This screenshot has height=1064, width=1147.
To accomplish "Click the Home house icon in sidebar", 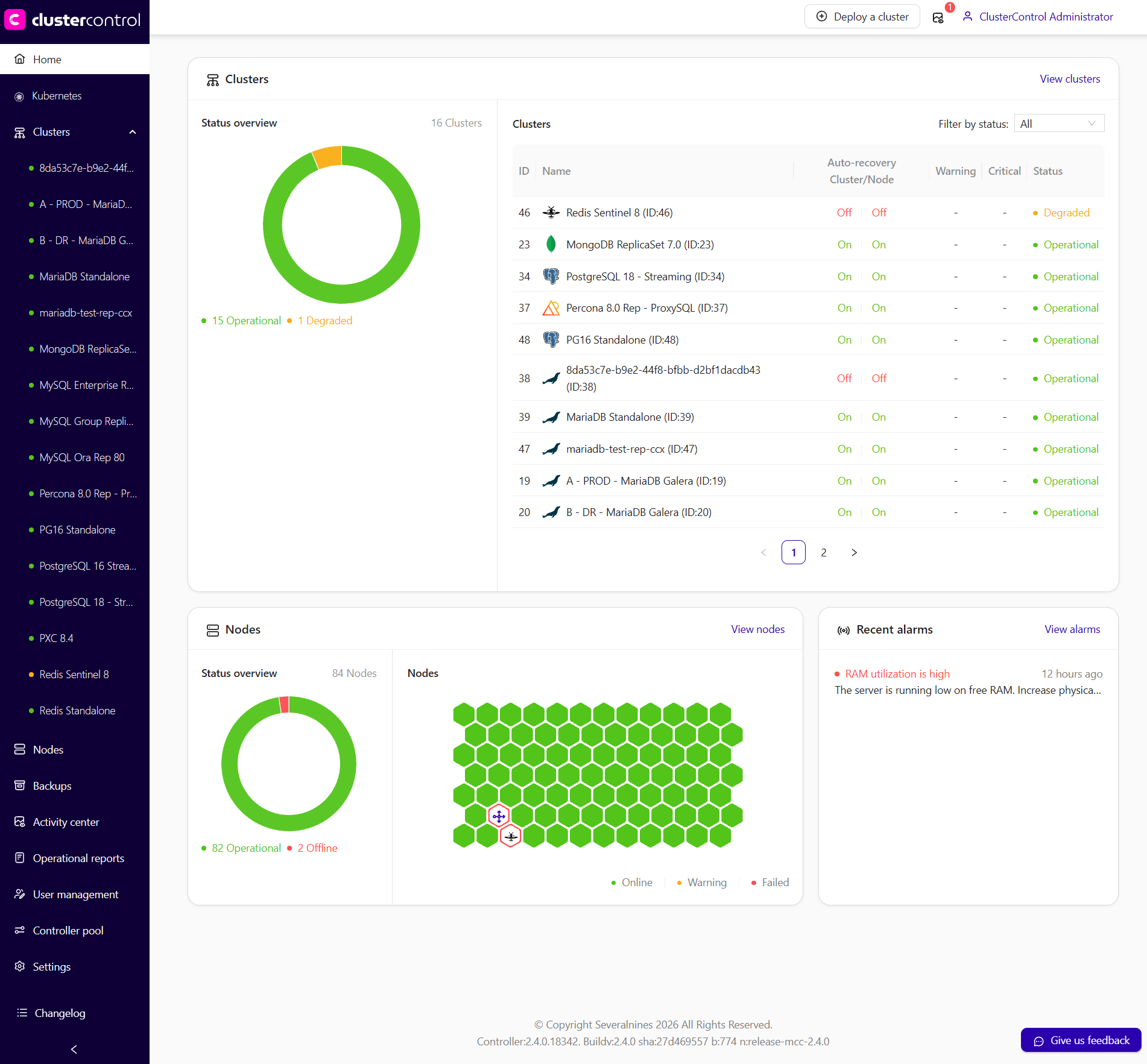I will click(20, 59).
